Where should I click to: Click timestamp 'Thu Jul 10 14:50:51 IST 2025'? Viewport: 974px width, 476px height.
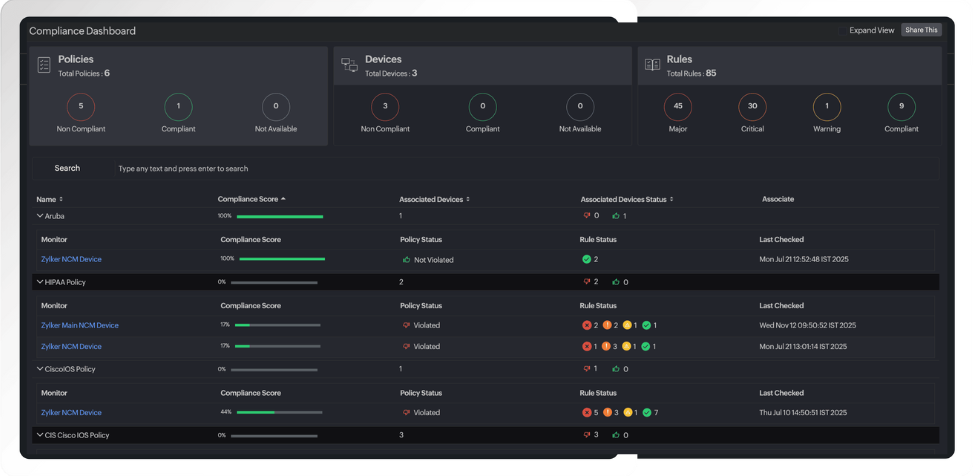pyautogui.click(x=803, y=412)
